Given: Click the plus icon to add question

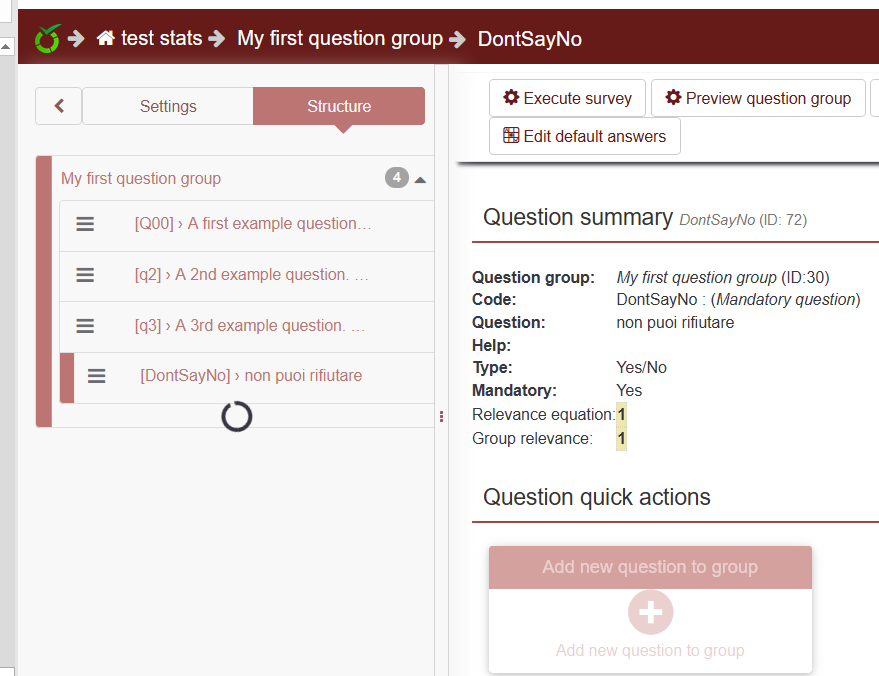Looking at the screenshot, I should tap(650, 612).
